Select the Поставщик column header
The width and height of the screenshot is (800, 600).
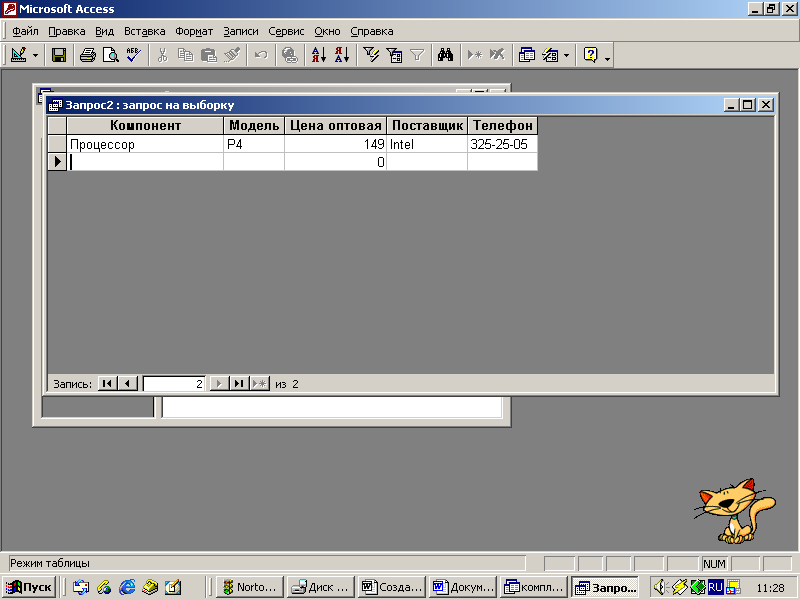point(427,126)
